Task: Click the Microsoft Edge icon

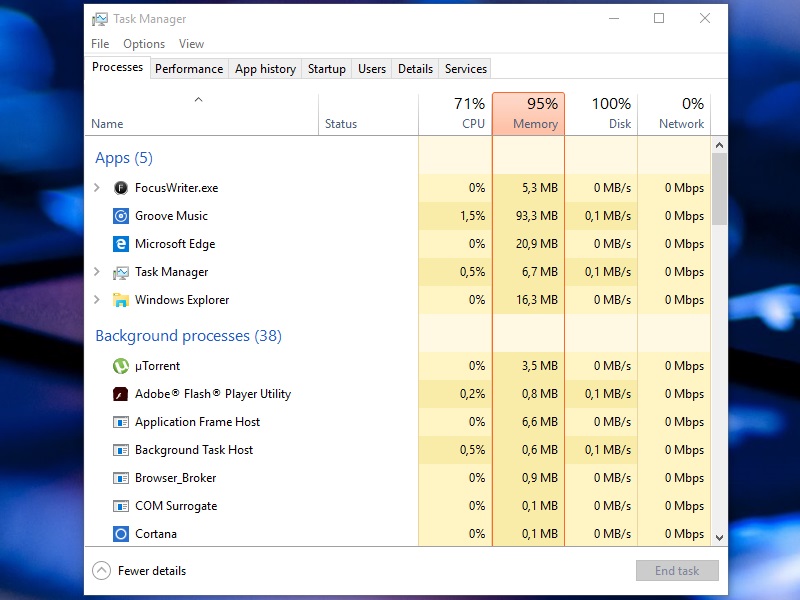Action: [120, 244]
